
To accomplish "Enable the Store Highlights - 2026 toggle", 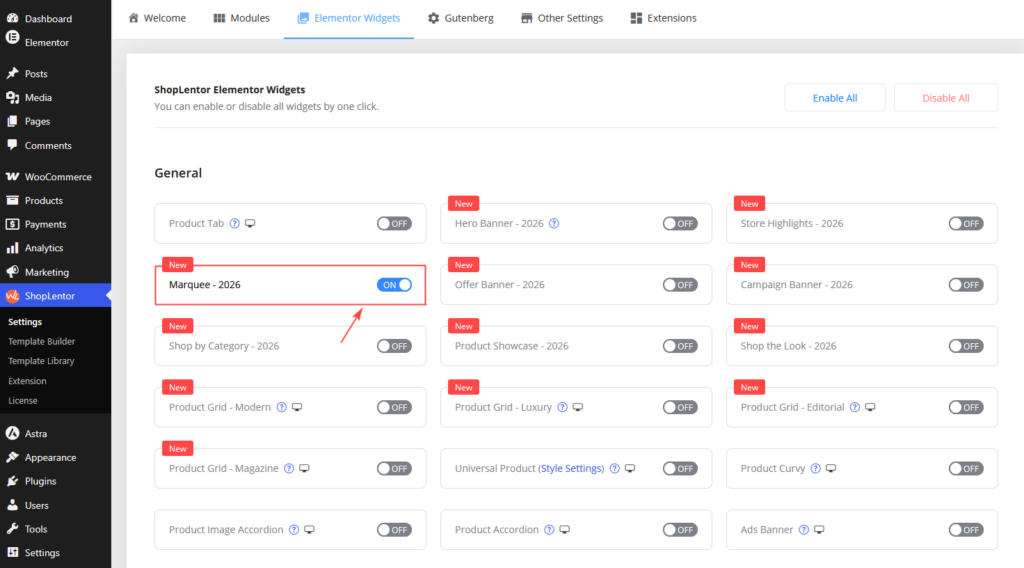I will [966, 223].
